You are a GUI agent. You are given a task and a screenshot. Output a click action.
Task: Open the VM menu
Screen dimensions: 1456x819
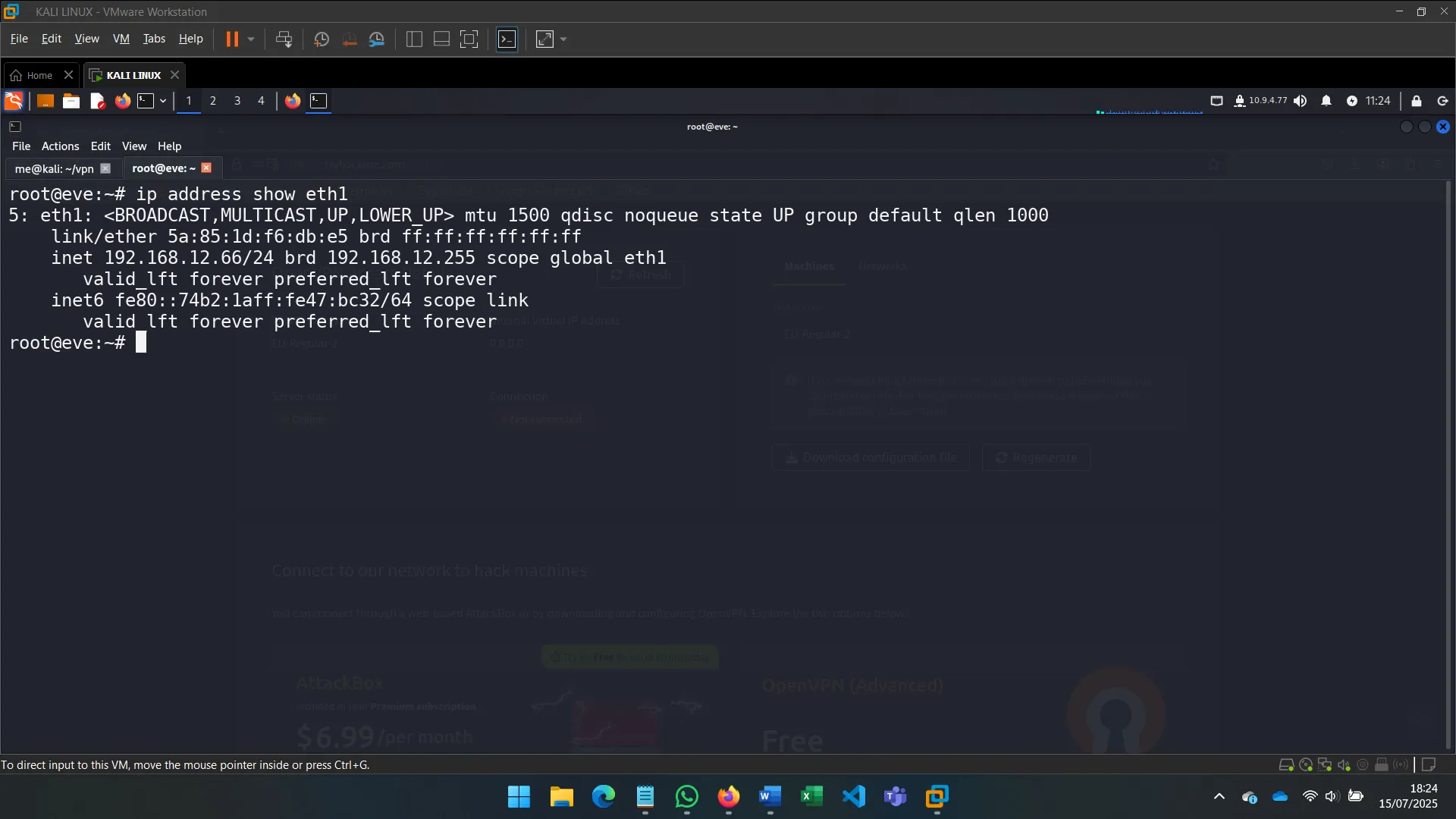point(121,38)
